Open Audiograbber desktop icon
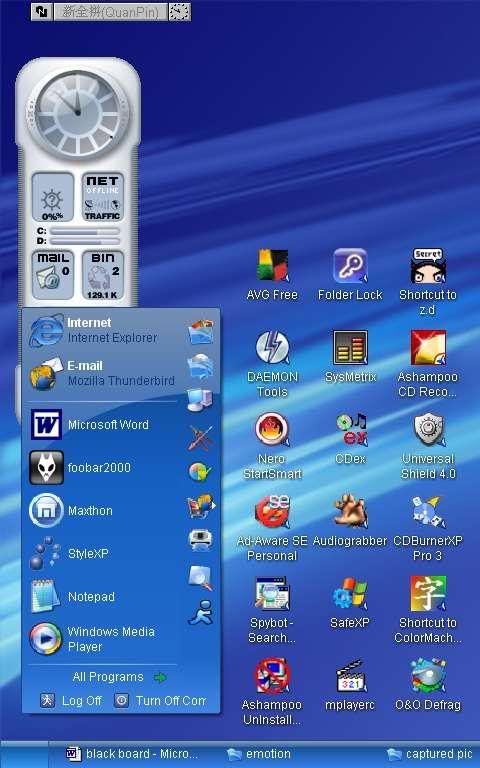The image size is (480, 768). pyautogui.click(x=350, y=520)
